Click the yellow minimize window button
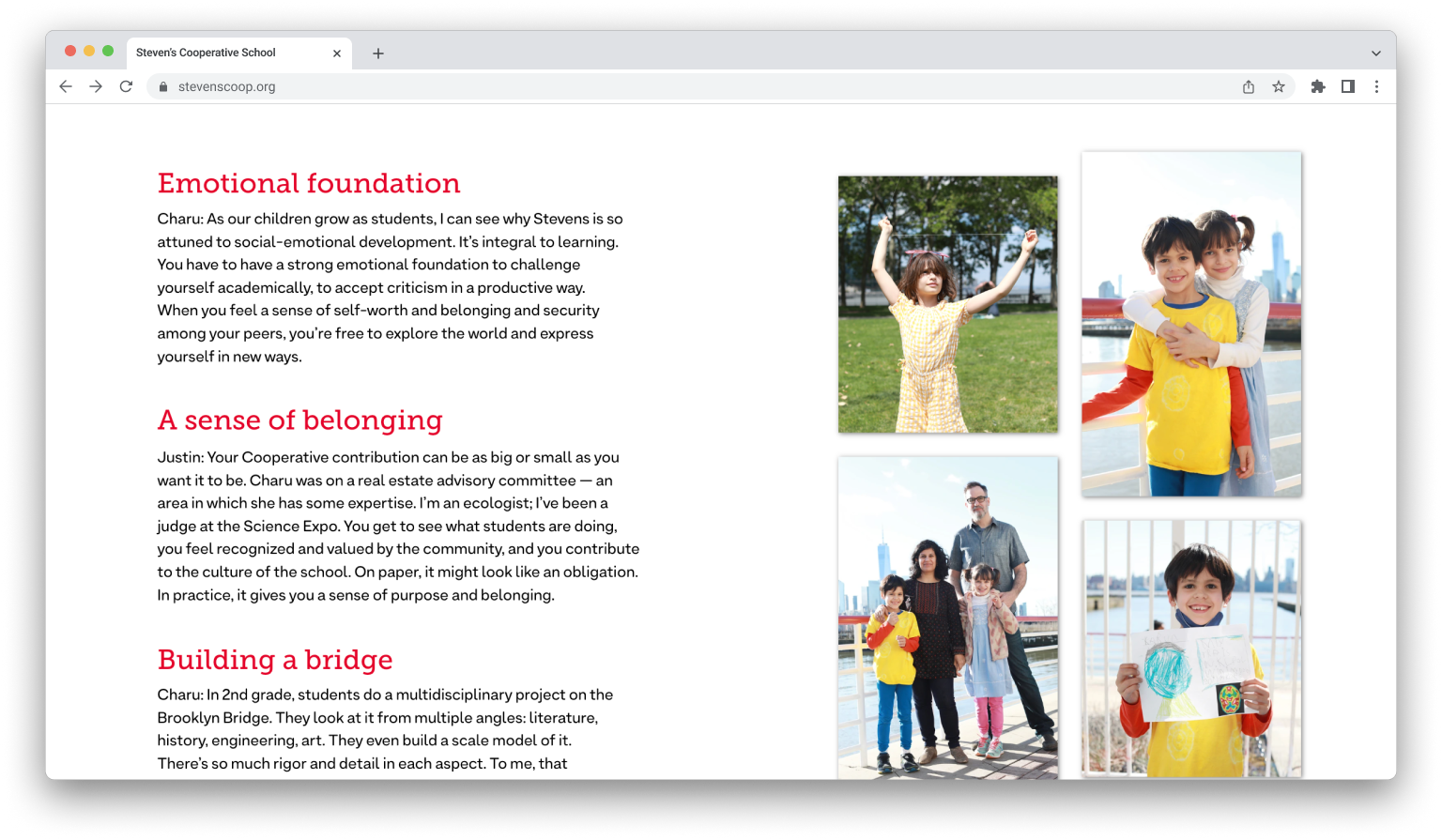Screen dimensions: 1442x840 click(89, 51)
